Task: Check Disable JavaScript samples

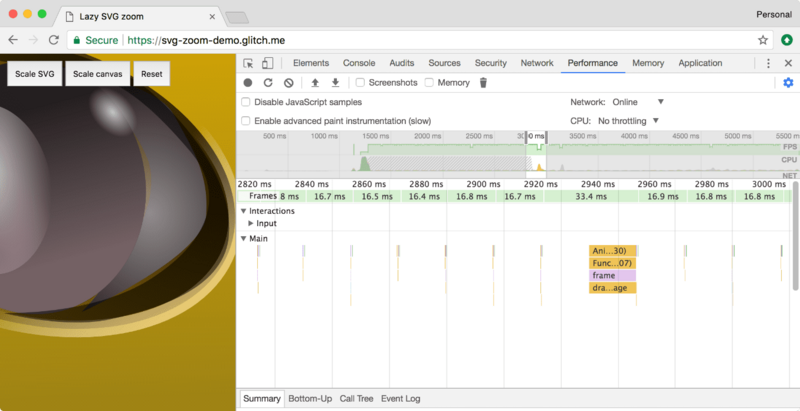Action: (246, 102)
